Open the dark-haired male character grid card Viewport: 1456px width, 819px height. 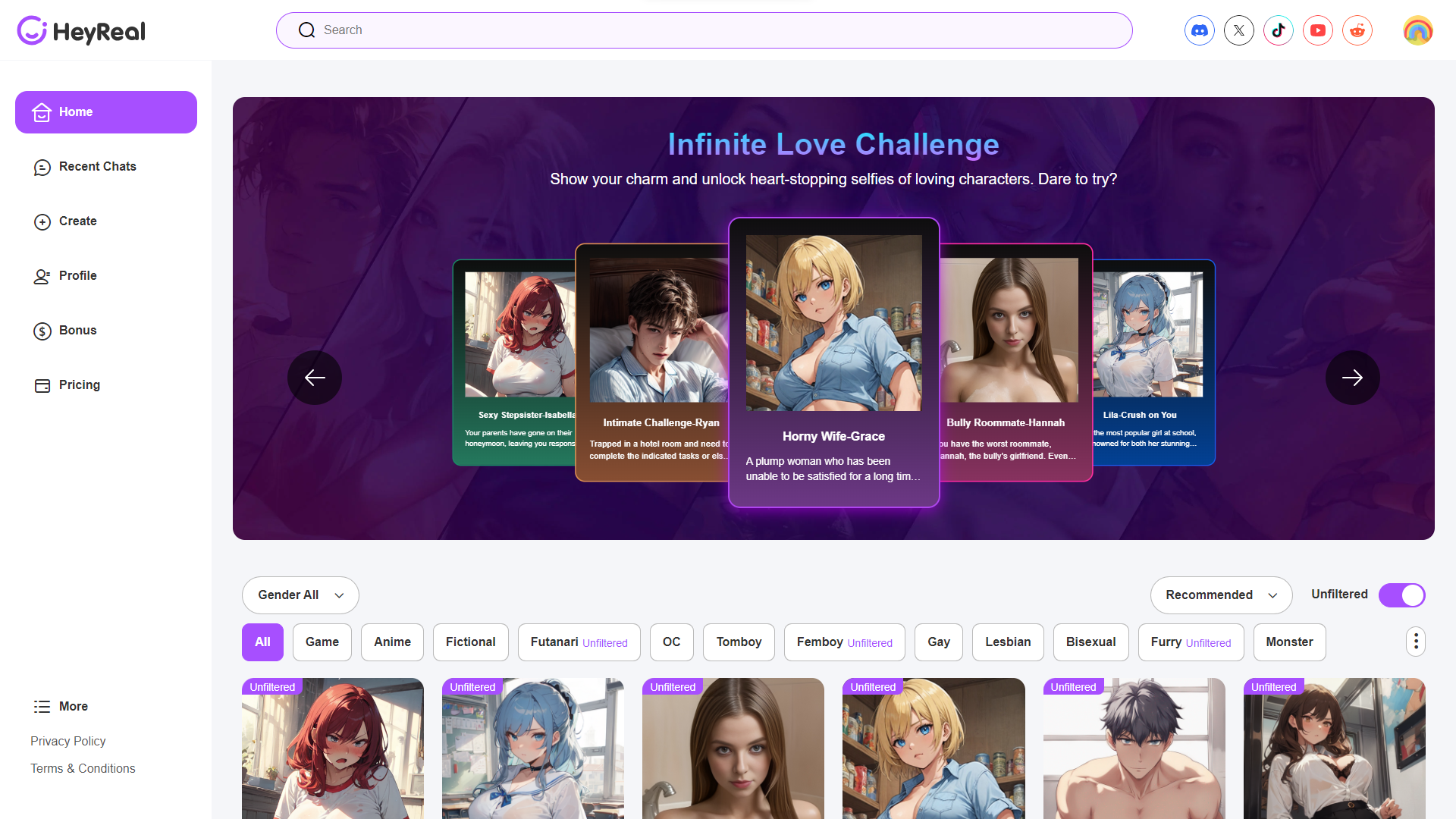point(1134,748)
